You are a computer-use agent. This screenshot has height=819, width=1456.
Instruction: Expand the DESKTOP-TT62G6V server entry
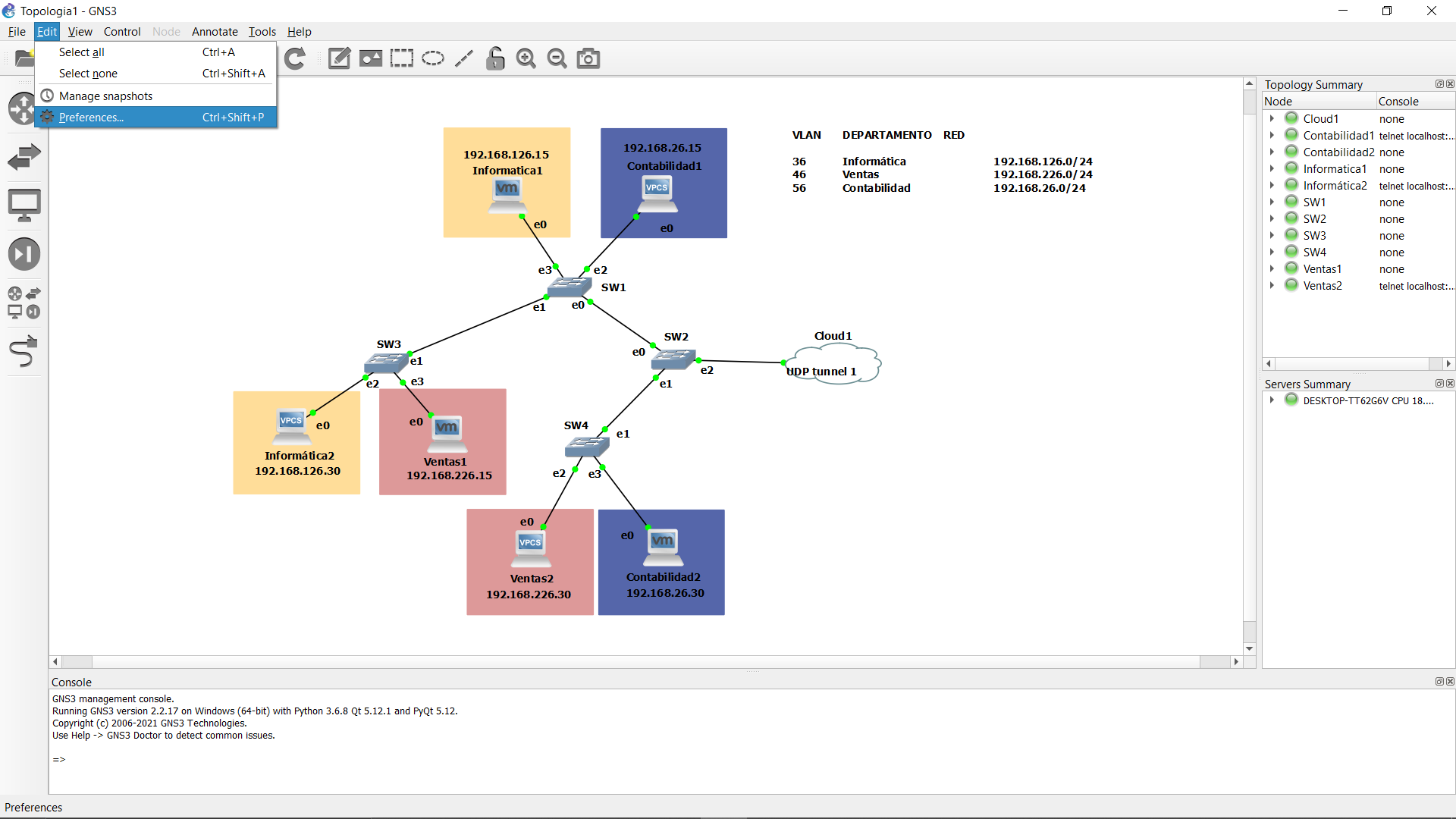(x=1272, y=400)
